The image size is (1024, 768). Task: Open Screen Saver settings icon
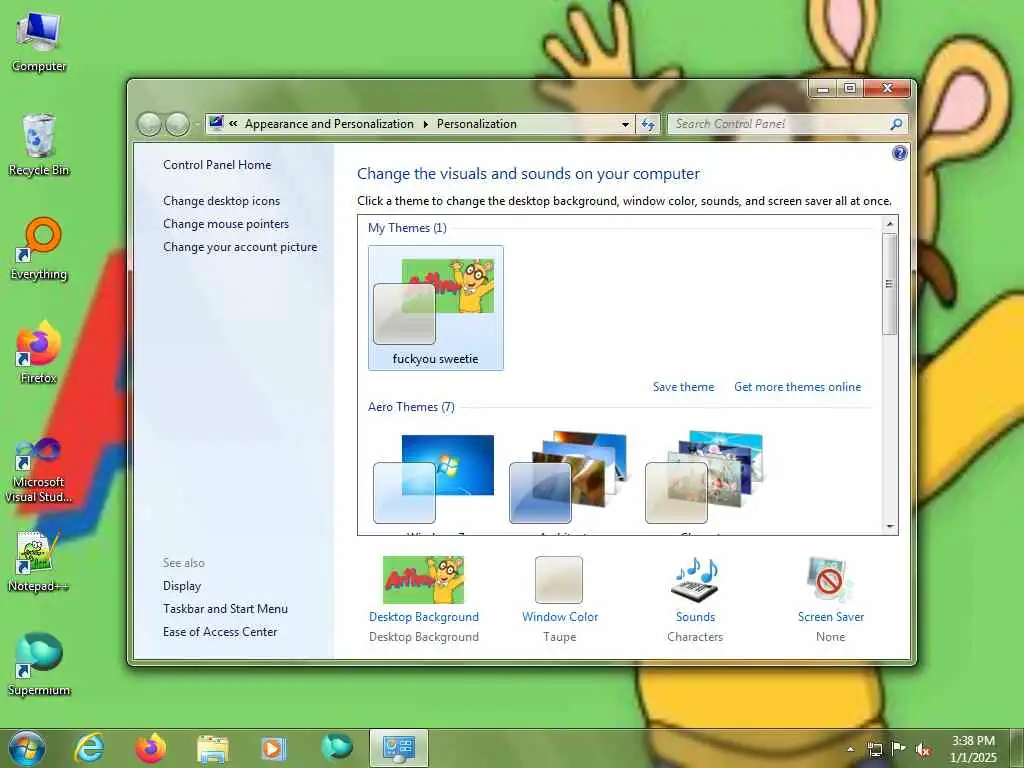click(x=829, y=580)
